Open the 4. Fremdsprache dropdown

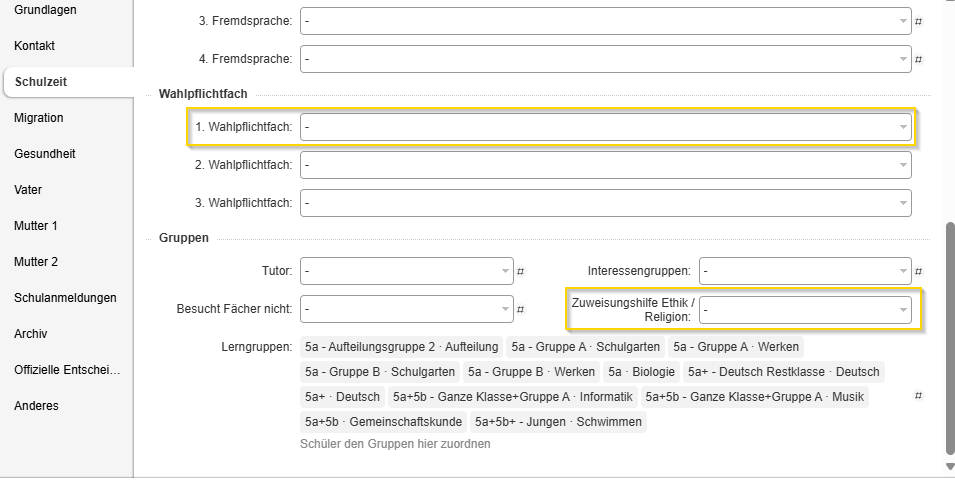pyautogui.click(x=605, y=59)
